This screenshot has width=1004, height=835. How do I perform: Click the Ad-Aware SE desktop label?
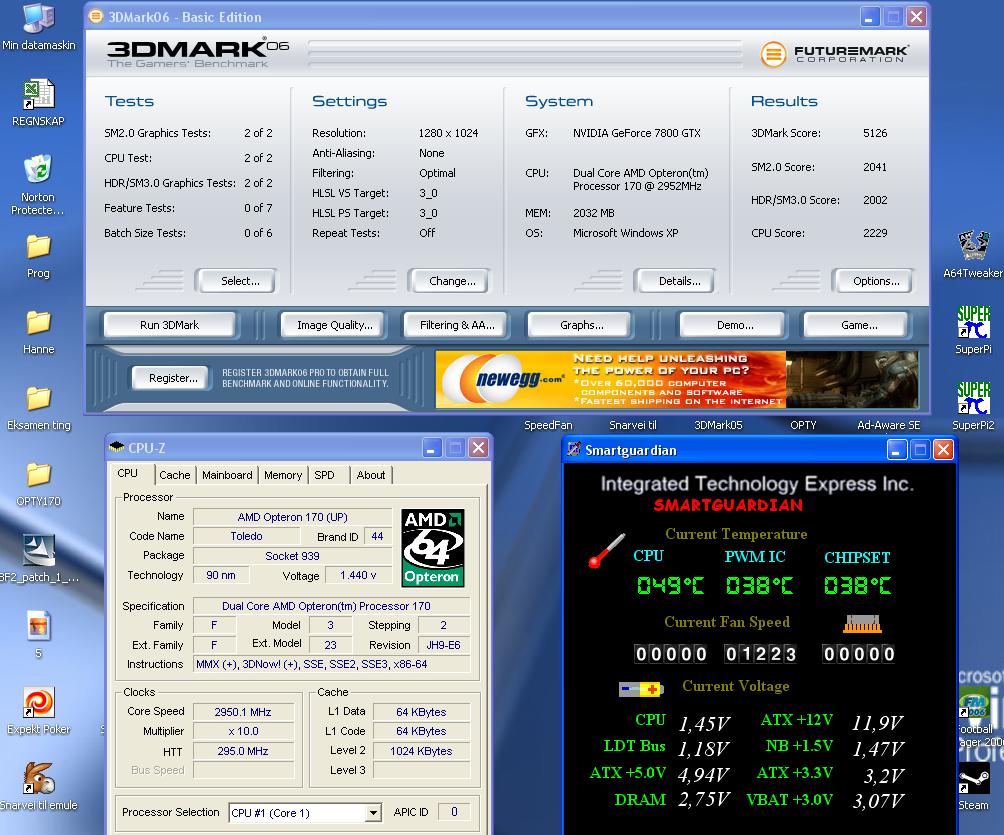pyautogui.click(x=888, y=425)
